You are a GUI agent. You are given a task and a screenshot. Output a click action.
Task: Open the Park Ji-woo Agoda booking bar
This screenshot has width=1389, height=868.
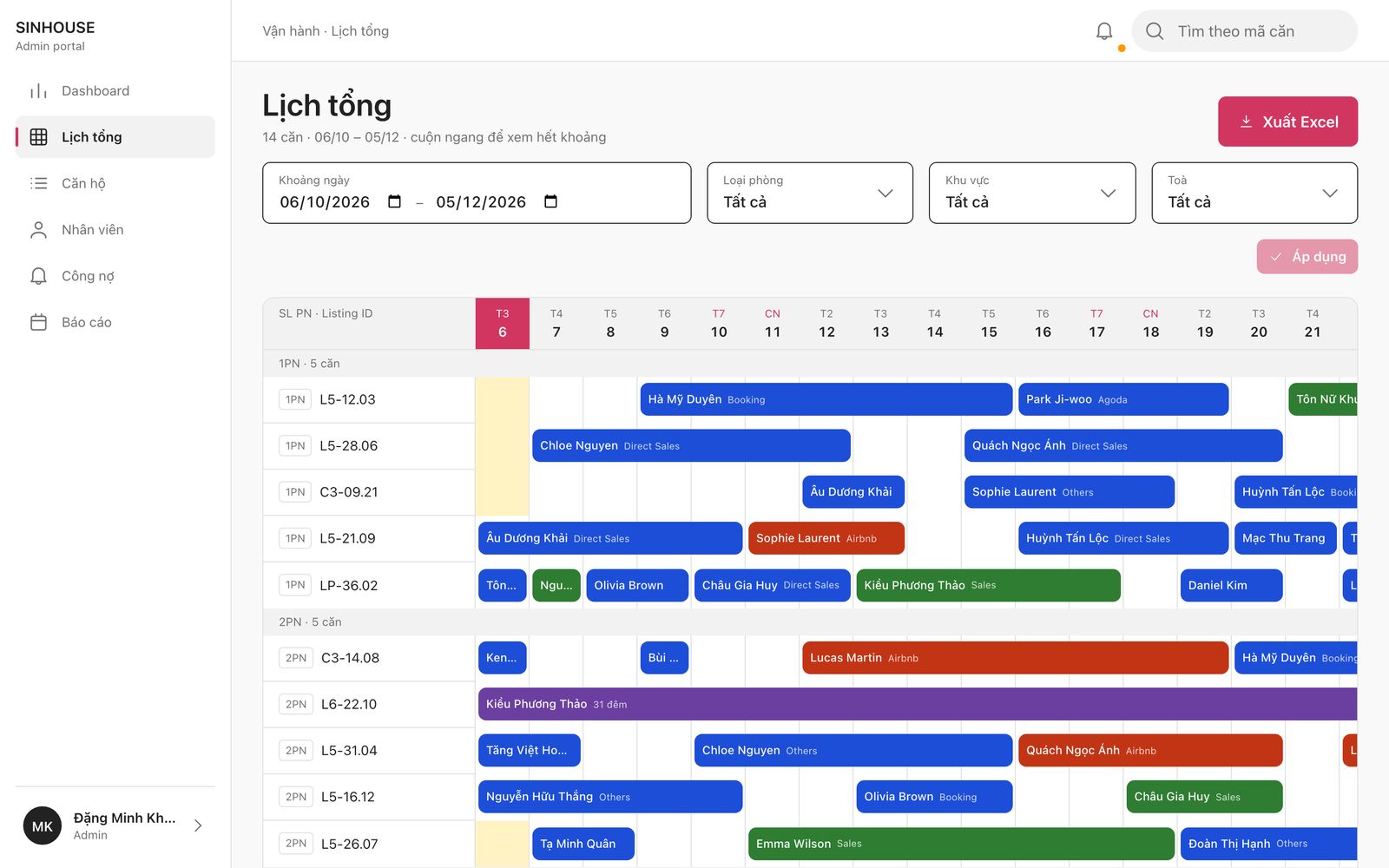pos(1123,399)
